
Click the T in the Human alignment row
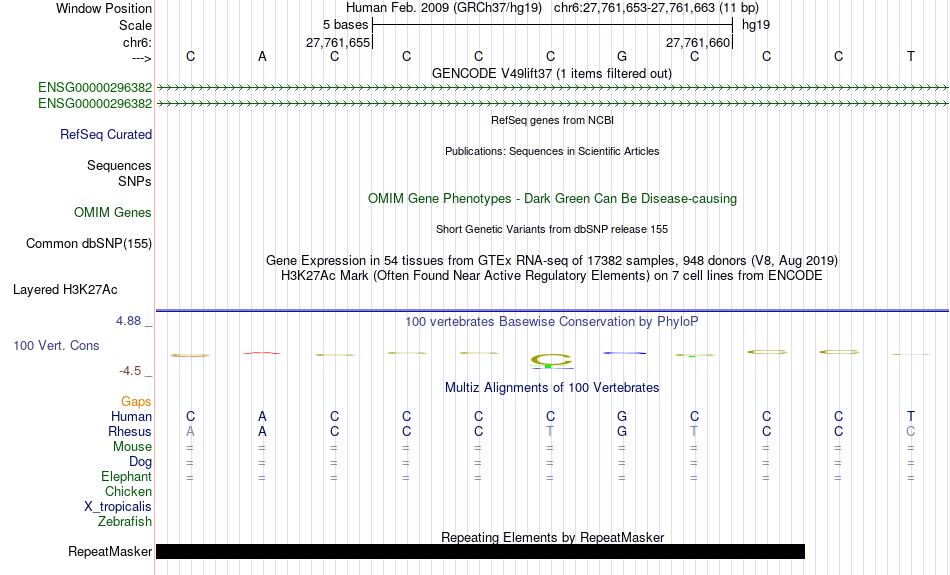click(x=911, y=416)
